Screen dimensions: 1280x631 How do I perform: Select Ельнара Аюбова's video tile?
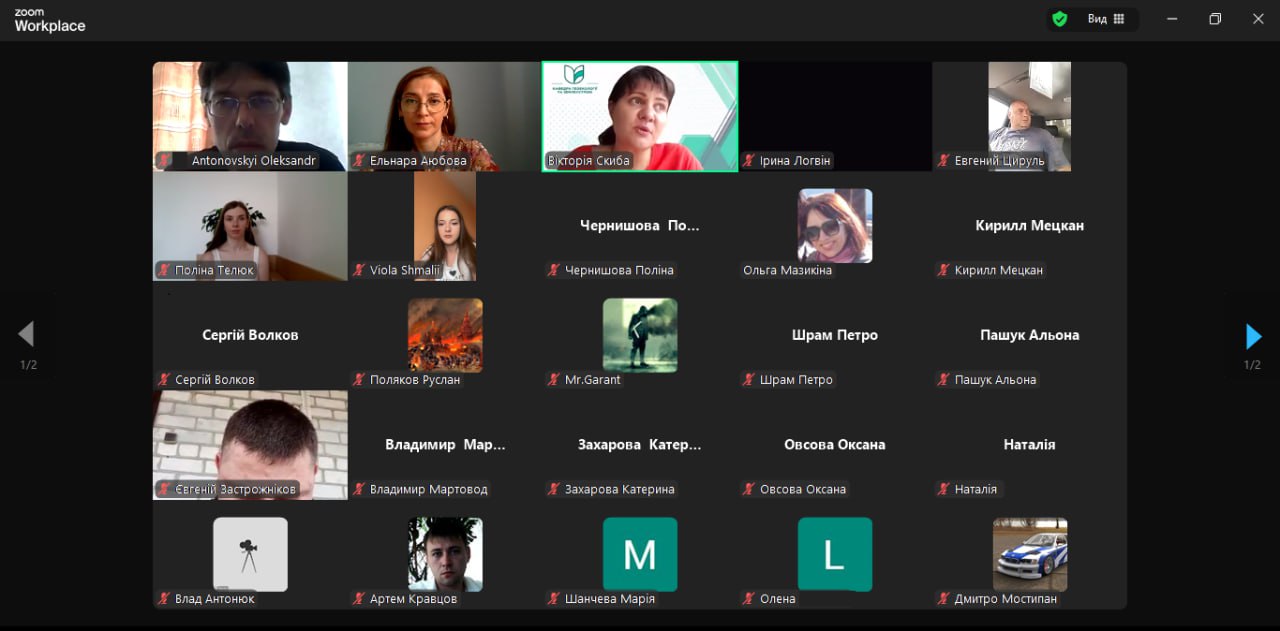(x=445, y=116)
